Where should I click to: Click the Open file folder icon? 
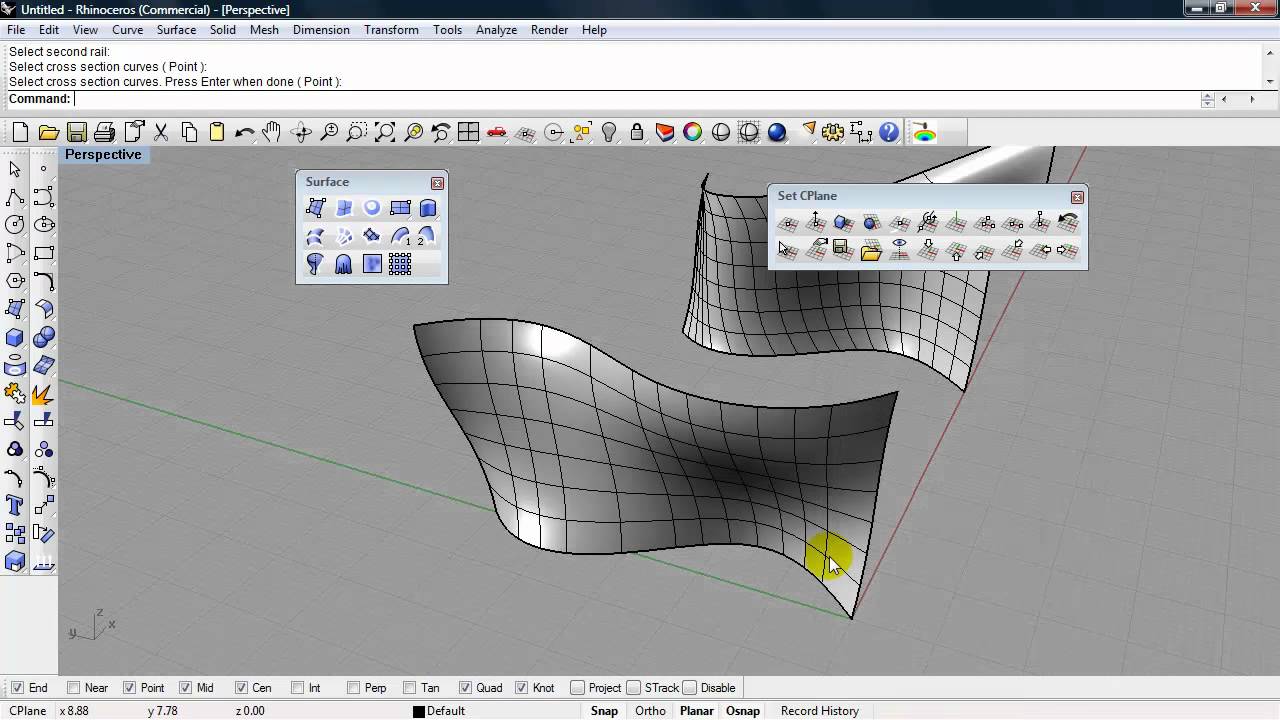pos(48,132)
